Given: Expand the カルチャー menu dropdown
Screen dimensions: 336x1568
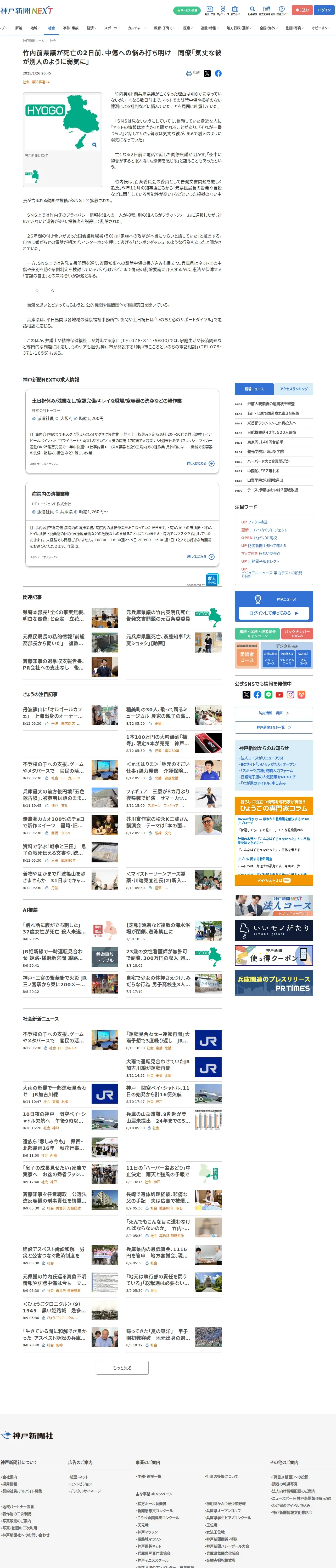Looking at the screenshot, I should (x=137, y=28).
